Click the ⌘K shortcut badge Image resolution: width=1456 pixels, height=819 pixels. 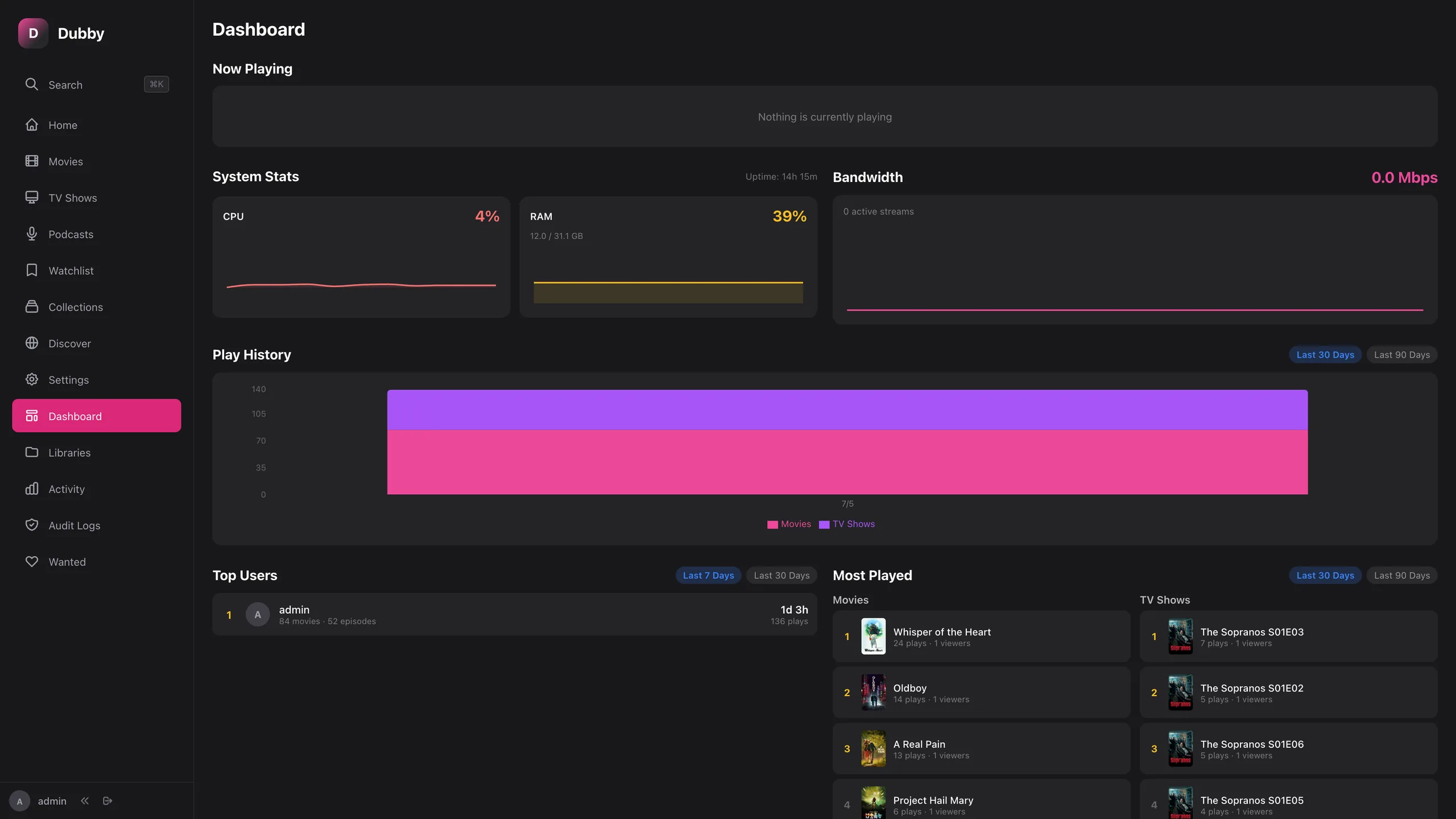pyautogui.click(x=156, y=84)
